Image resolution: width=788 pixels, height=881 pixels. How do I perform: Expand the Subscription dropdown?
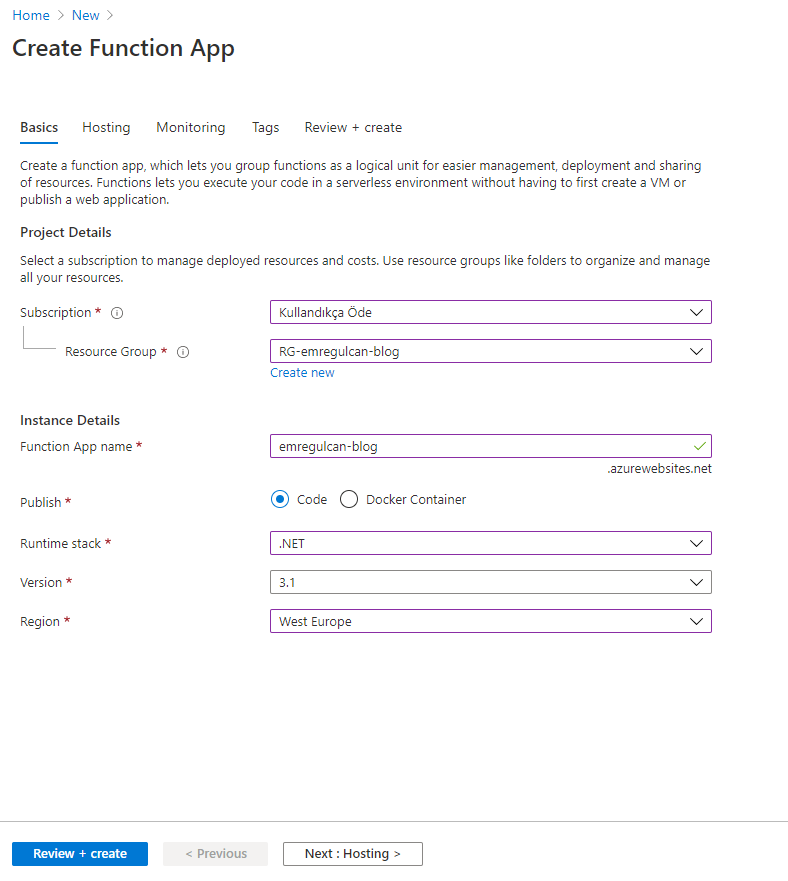[x=491, y=312]
